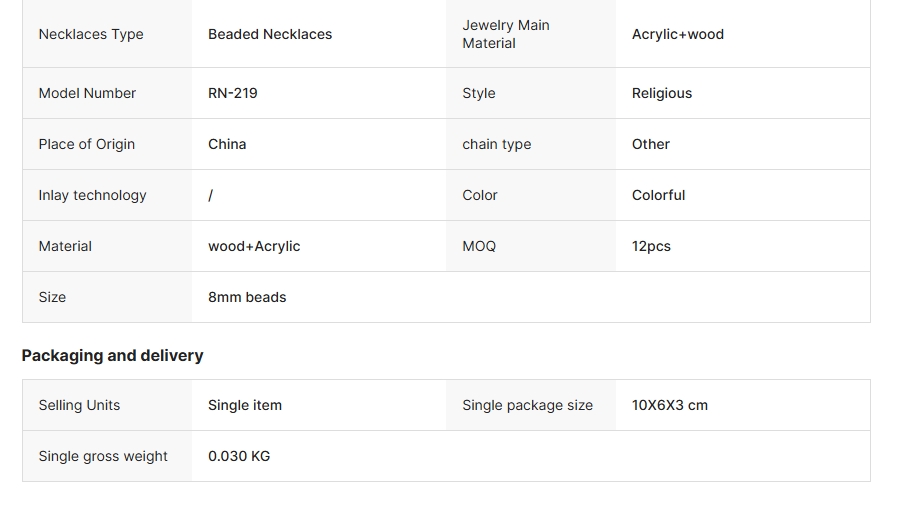Select the 12pcs MOQ value

pyautogui.click(x=651, y=246)
